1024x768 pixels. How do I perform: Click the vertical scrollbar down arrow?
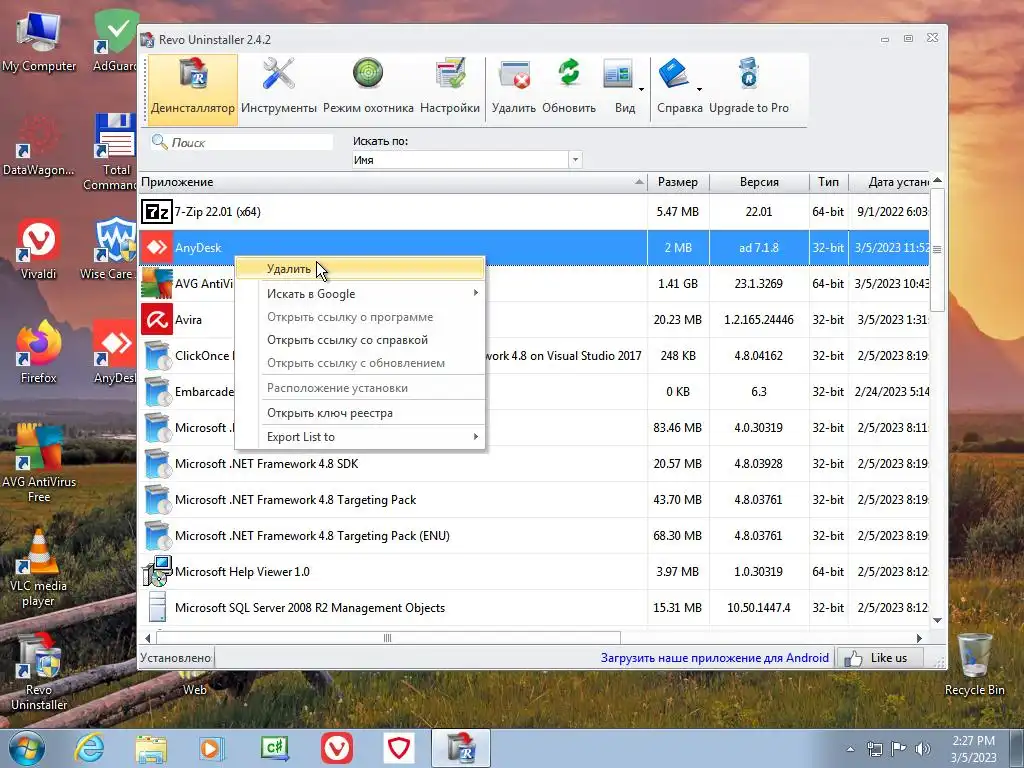pyautogui.click(x=938, y=620)
